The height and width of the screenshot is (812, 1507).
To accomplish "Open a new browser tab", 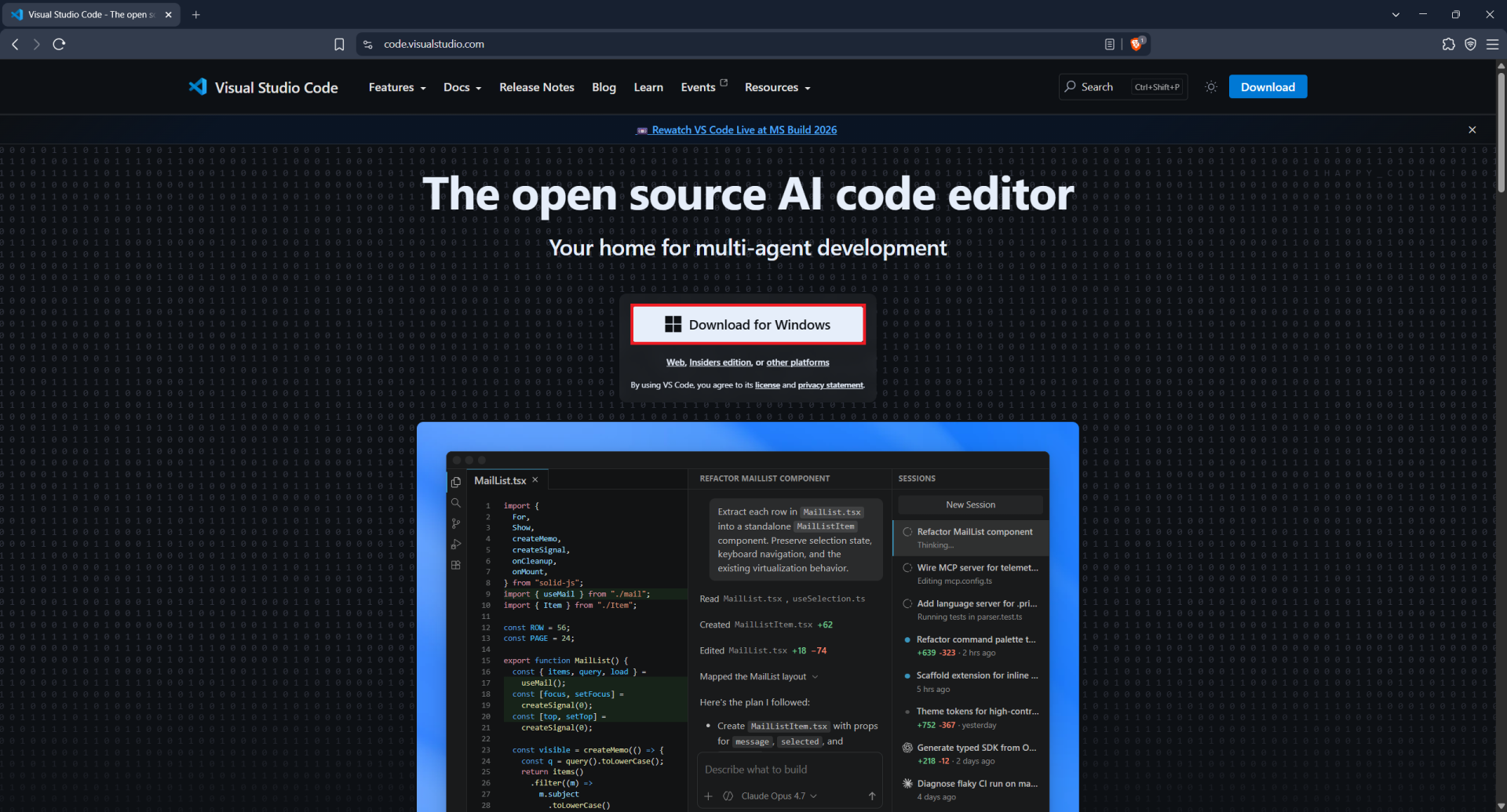I will click(x=196, y=15).
